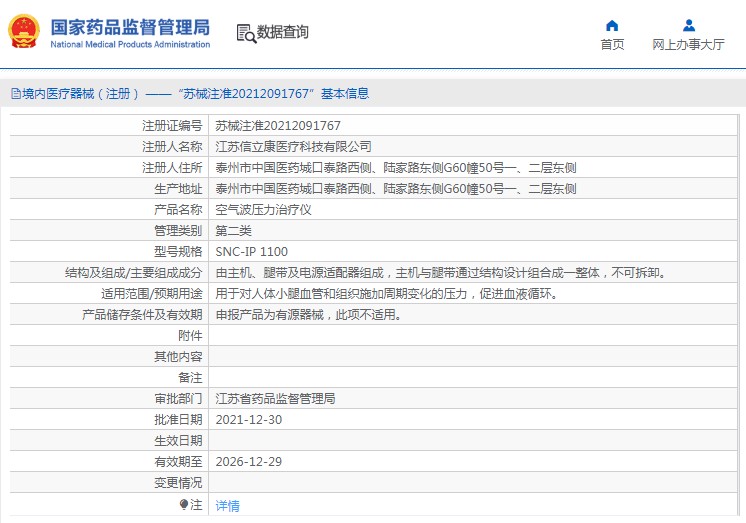
Task: Select product name 空气波压力治疗仪
Action: (x=263, y=209)
